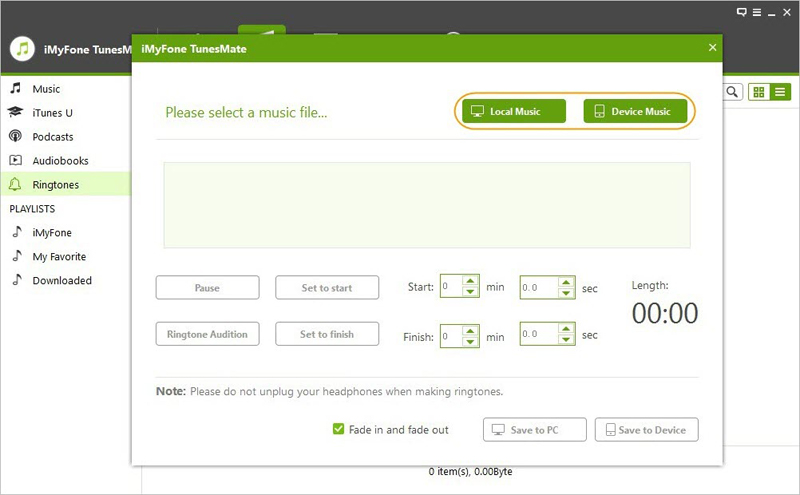Screen dimensions: 800x495
Task: Open iTunes U in the sidebar
Action: [65, 113]
